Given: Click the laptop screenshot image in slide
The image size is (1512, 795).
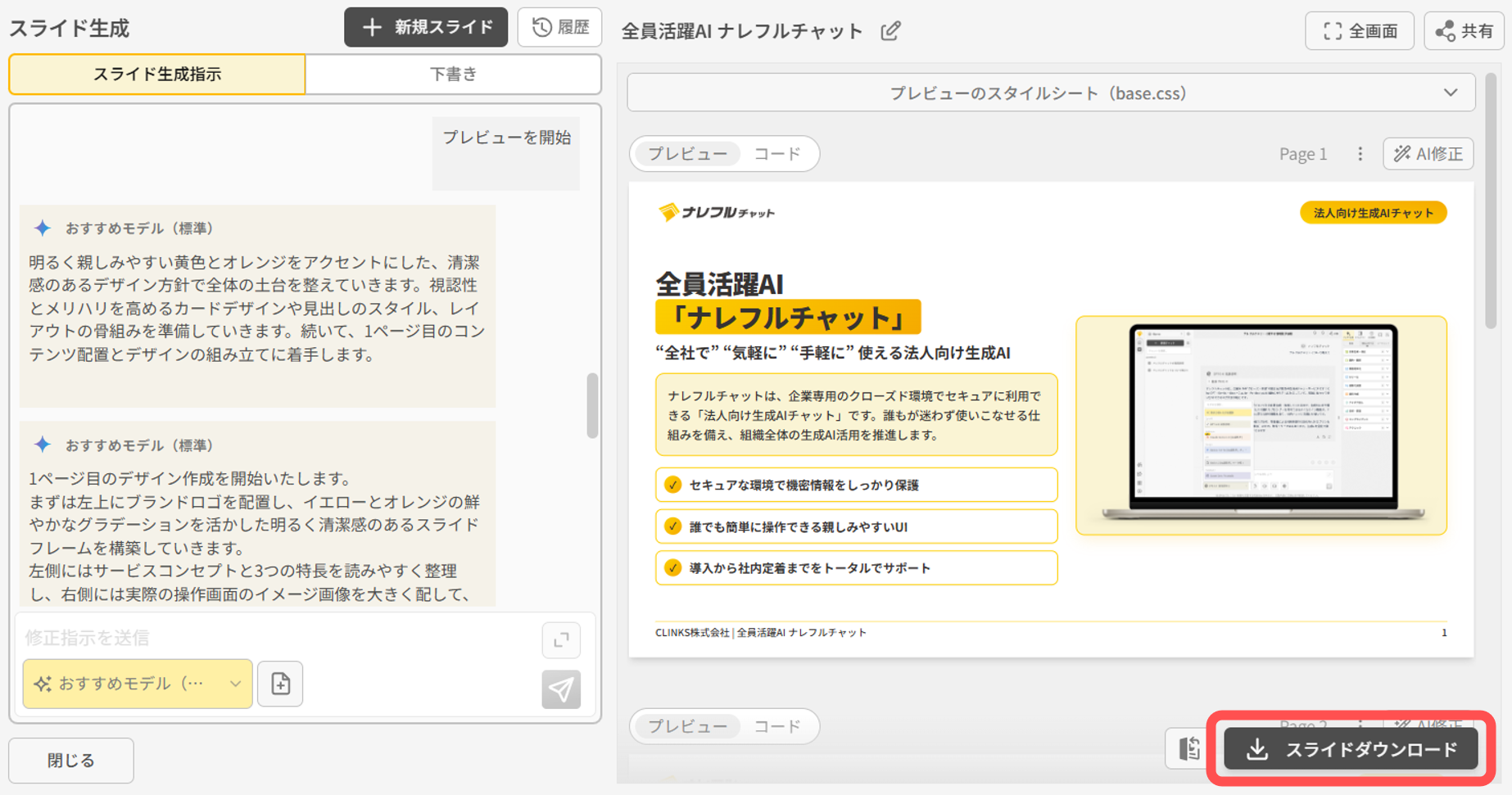Looking at the screenshot, I should 1261,425.
